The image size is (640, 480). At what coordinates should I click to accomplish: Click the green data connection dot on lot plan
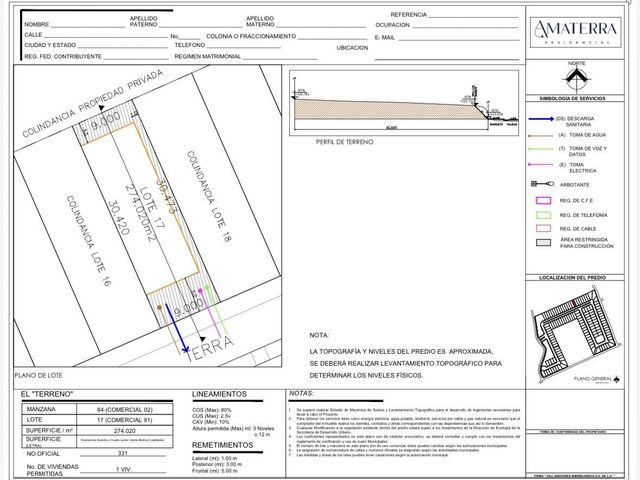(207, 288)
